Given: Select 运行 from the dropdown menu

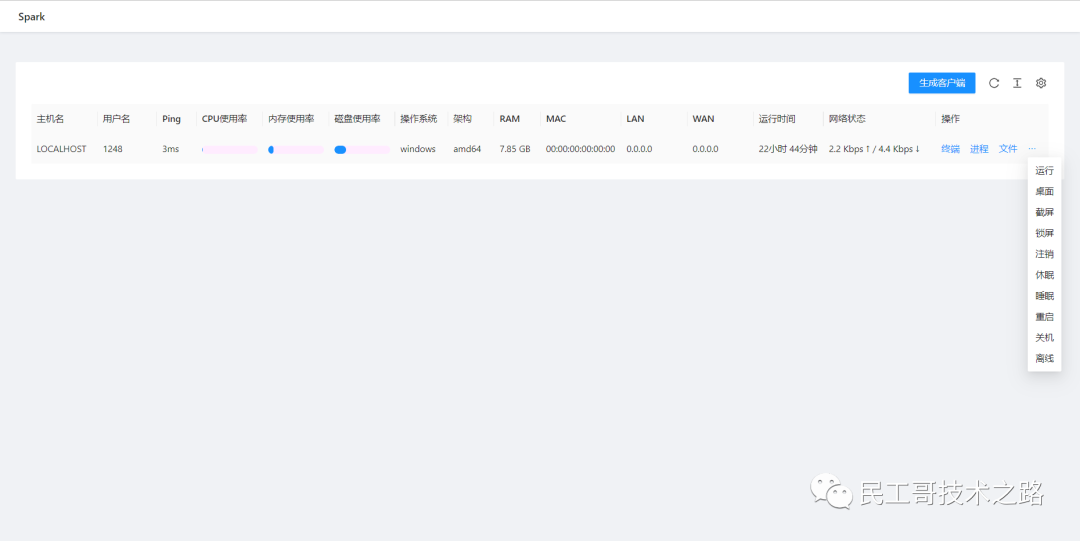Looking at the screenshot, I should click(1044, 170).
